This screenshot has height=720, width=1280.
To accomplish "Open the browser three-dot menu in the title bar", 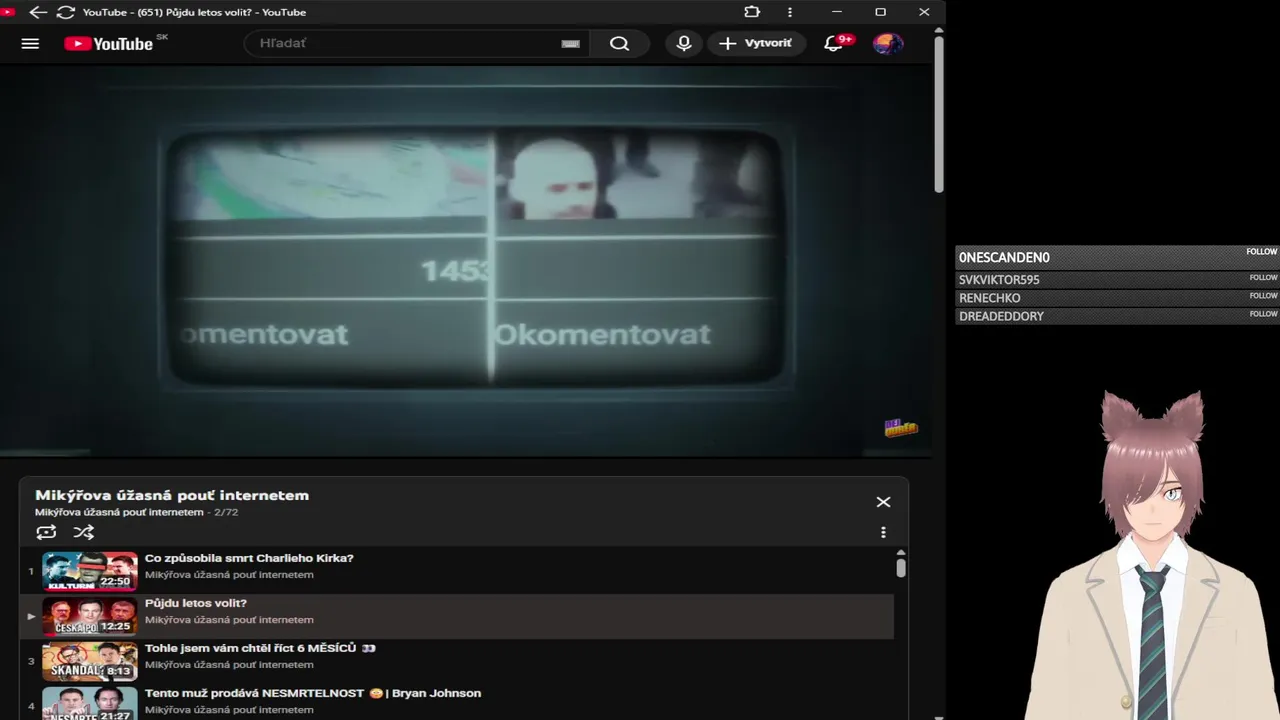I will tap(790, 12).
